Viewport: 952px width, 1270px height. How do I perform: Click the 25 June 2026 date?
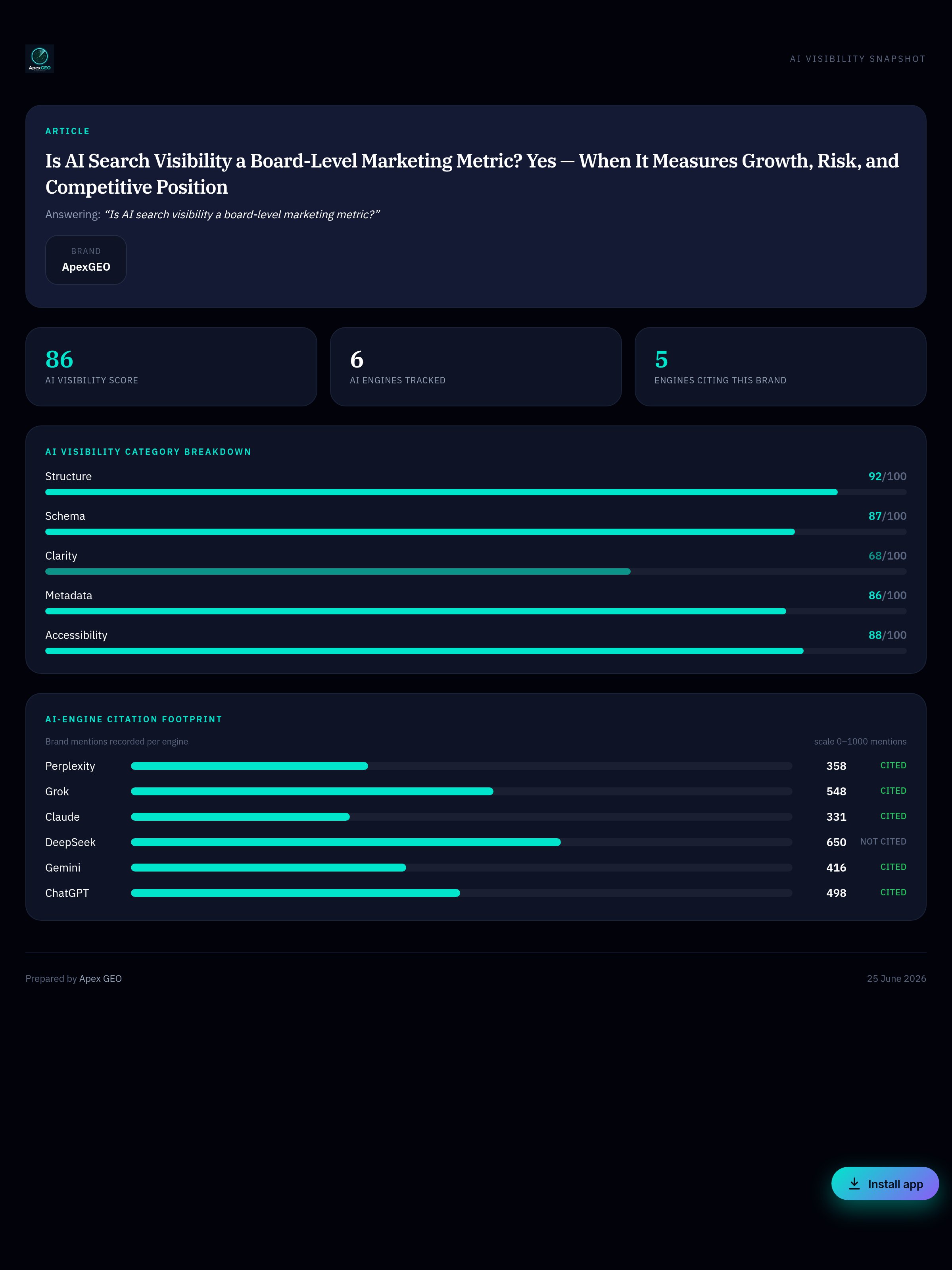point(896,978)
